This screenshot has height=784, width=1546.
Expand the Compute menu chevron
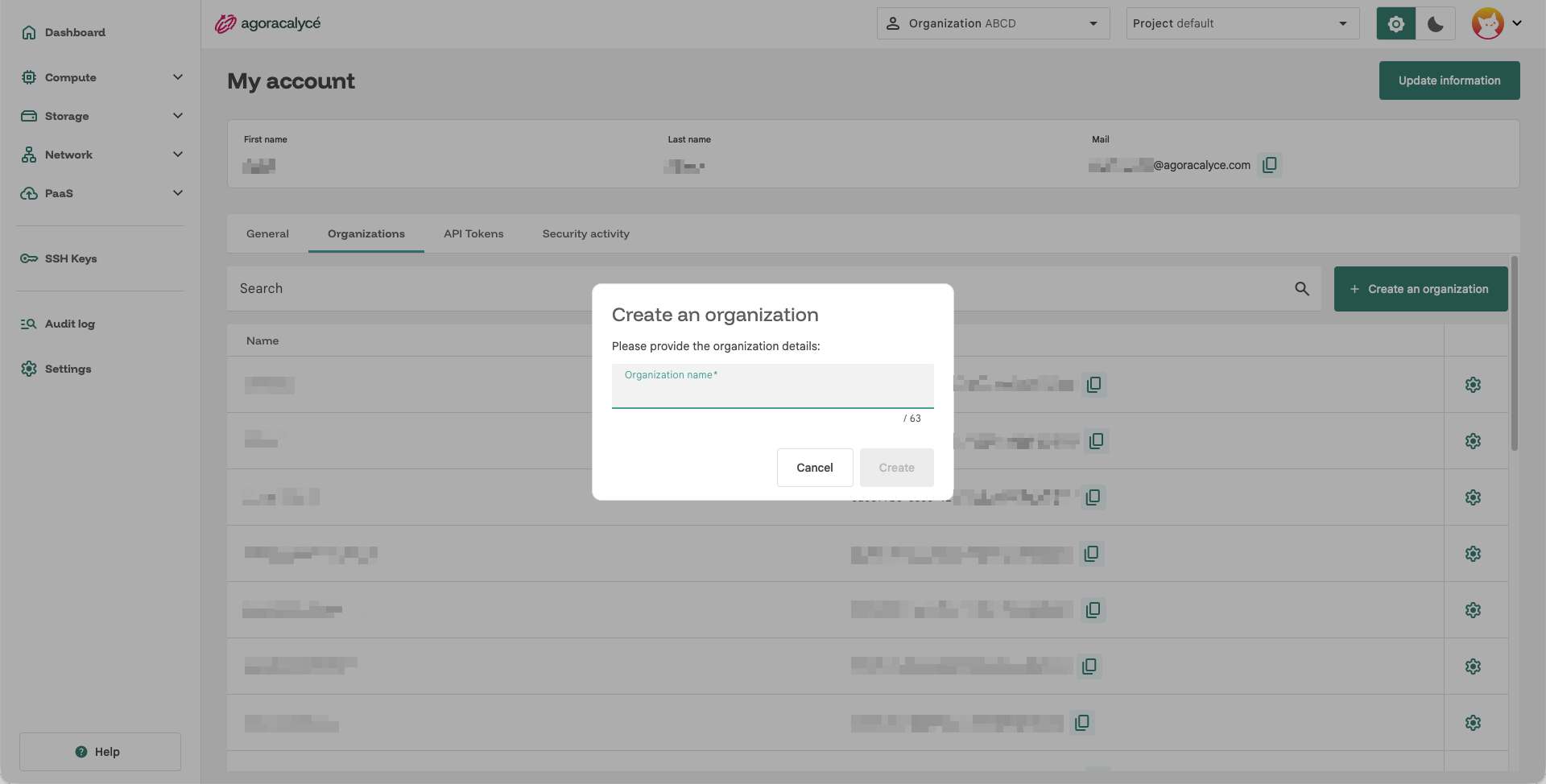click(x=178, y=77)
